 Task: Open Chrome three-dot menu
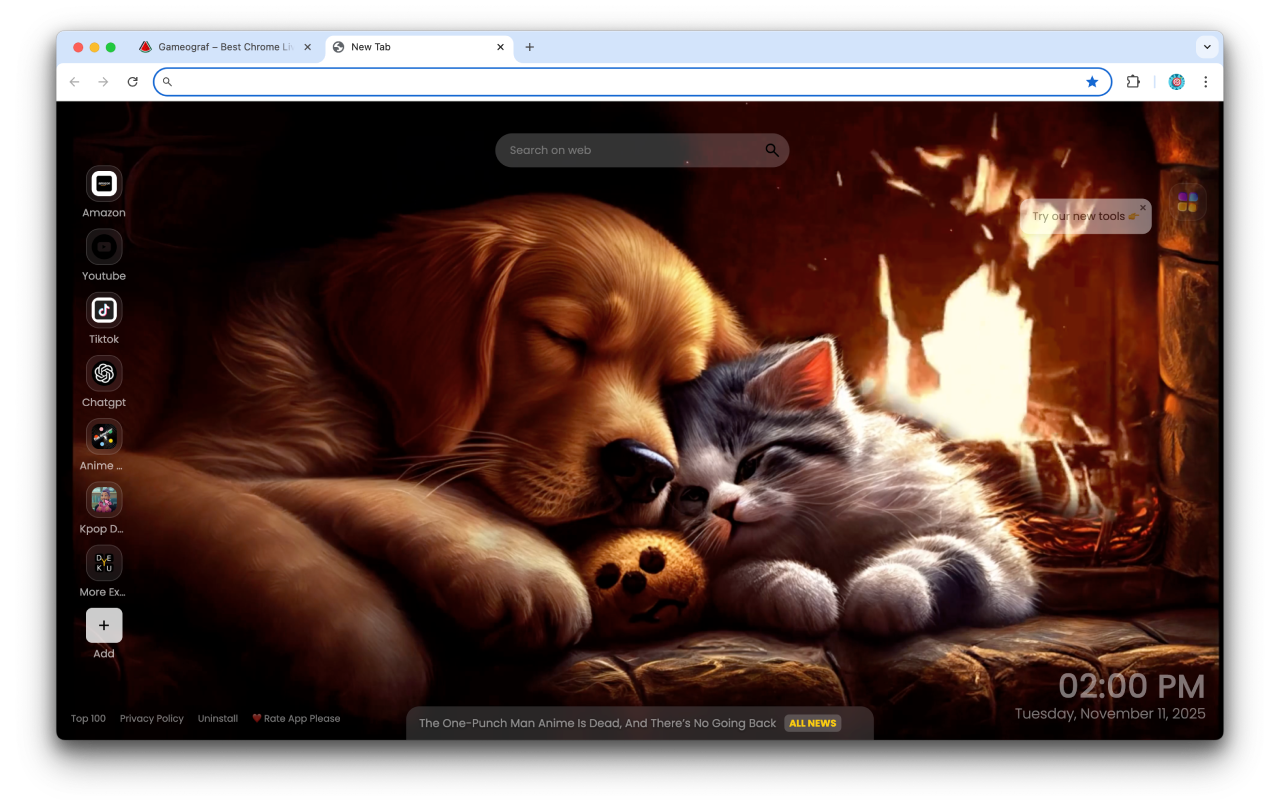tap(1206, 82)
